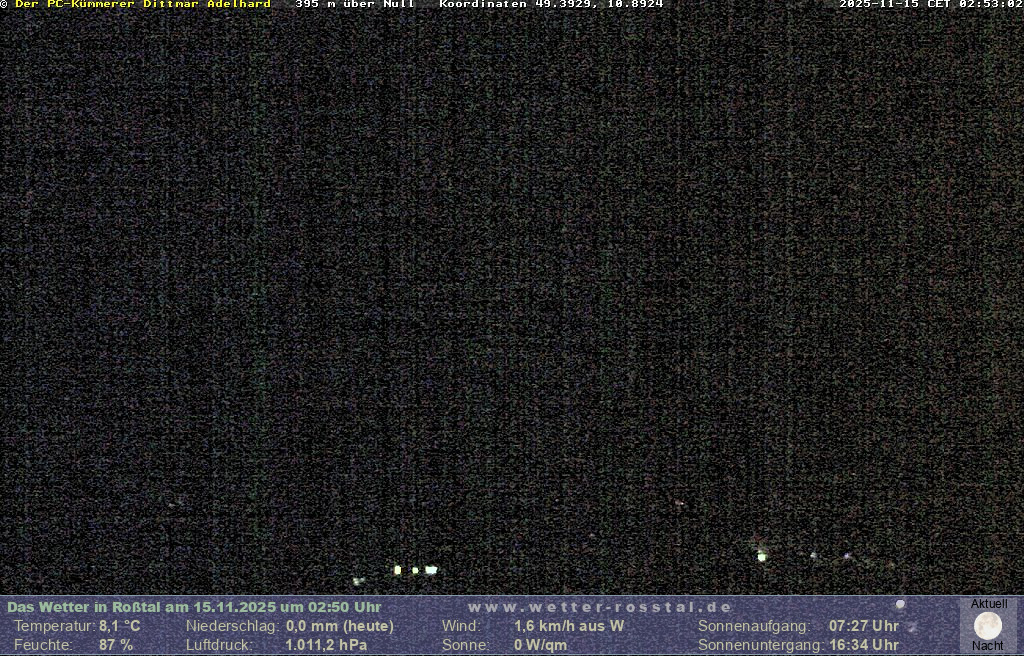Viewport: 1024px width, 656px height.
Task: Click the 'Nacht' label below the moon
Action: [988, 646]
